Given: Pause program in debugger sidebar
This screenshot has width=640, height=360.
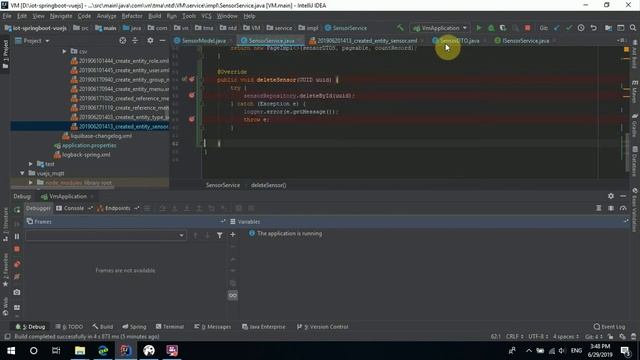Looking at the screenshot, I should 17,236.
